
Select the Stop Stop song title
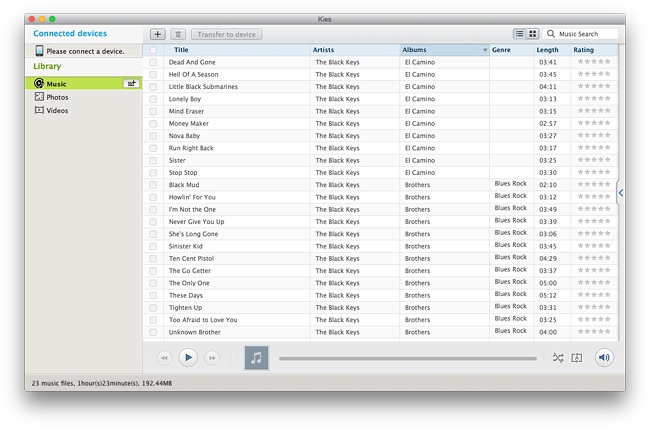[183, 172]
